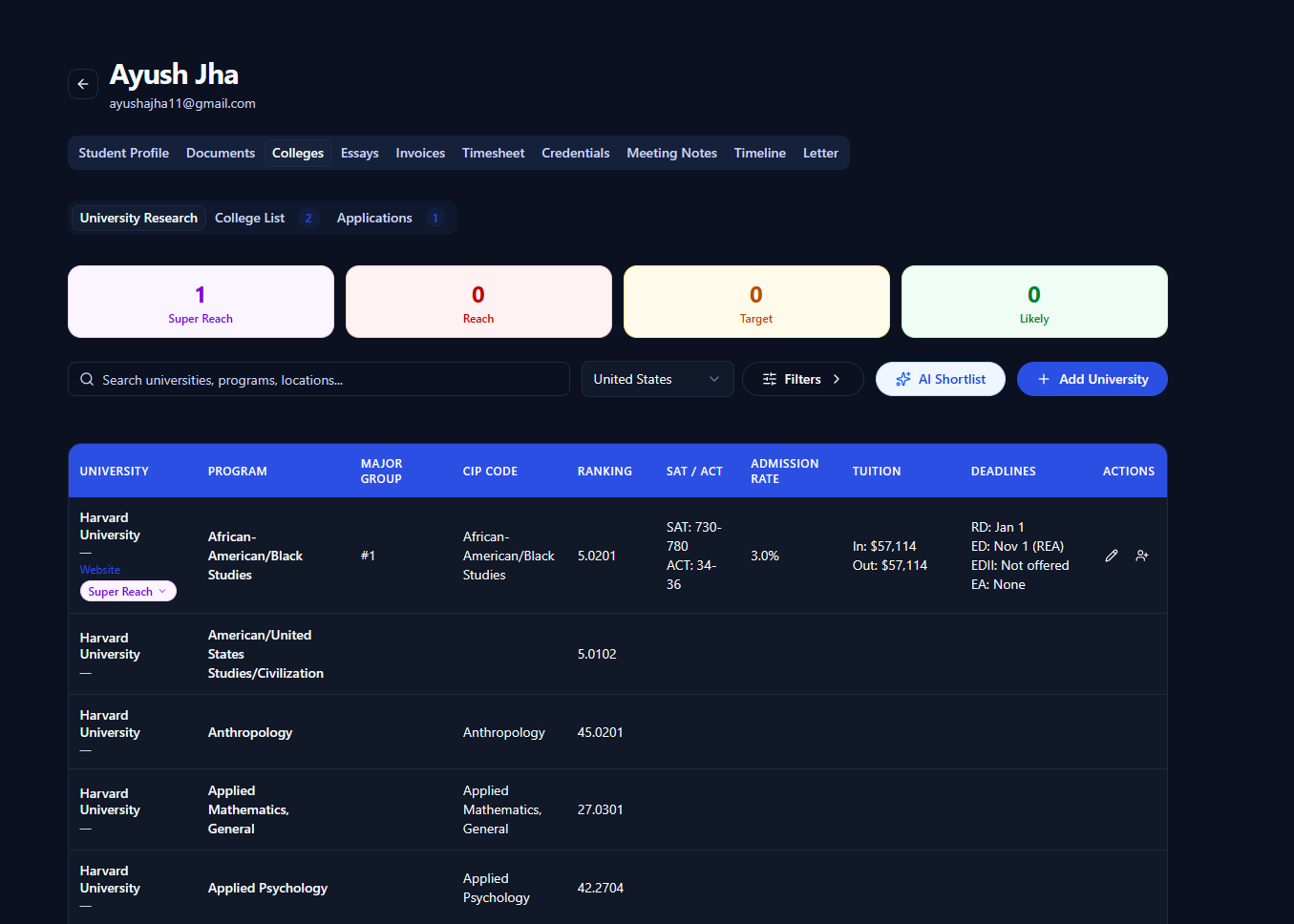
Task: Click the DEADLINES column header
Action: 1004,472
